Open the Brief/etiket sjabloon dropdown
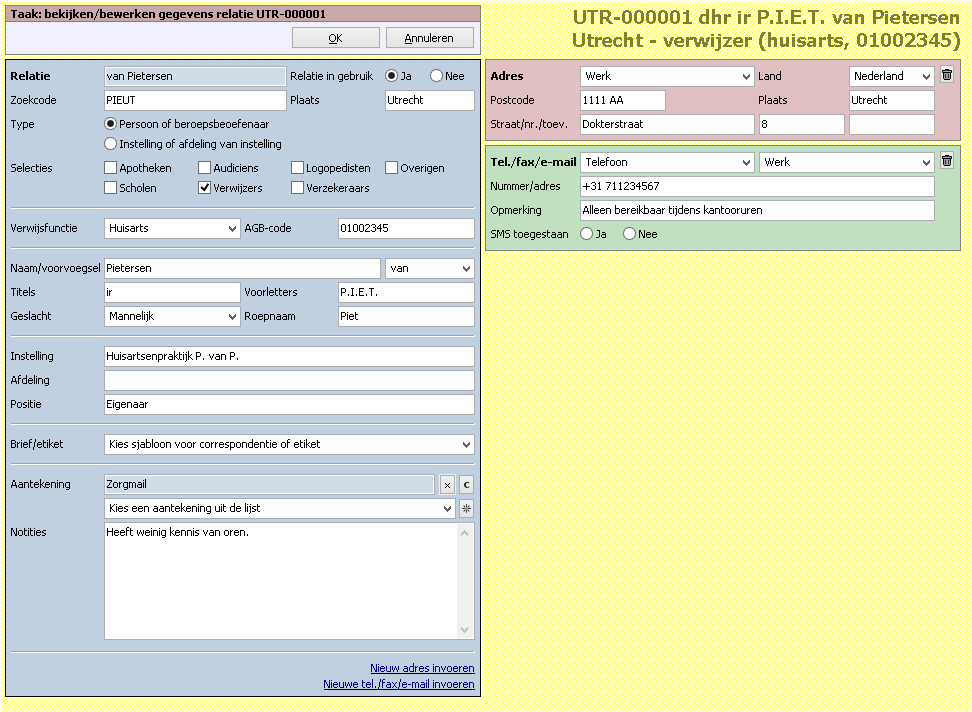 [289, 444]
